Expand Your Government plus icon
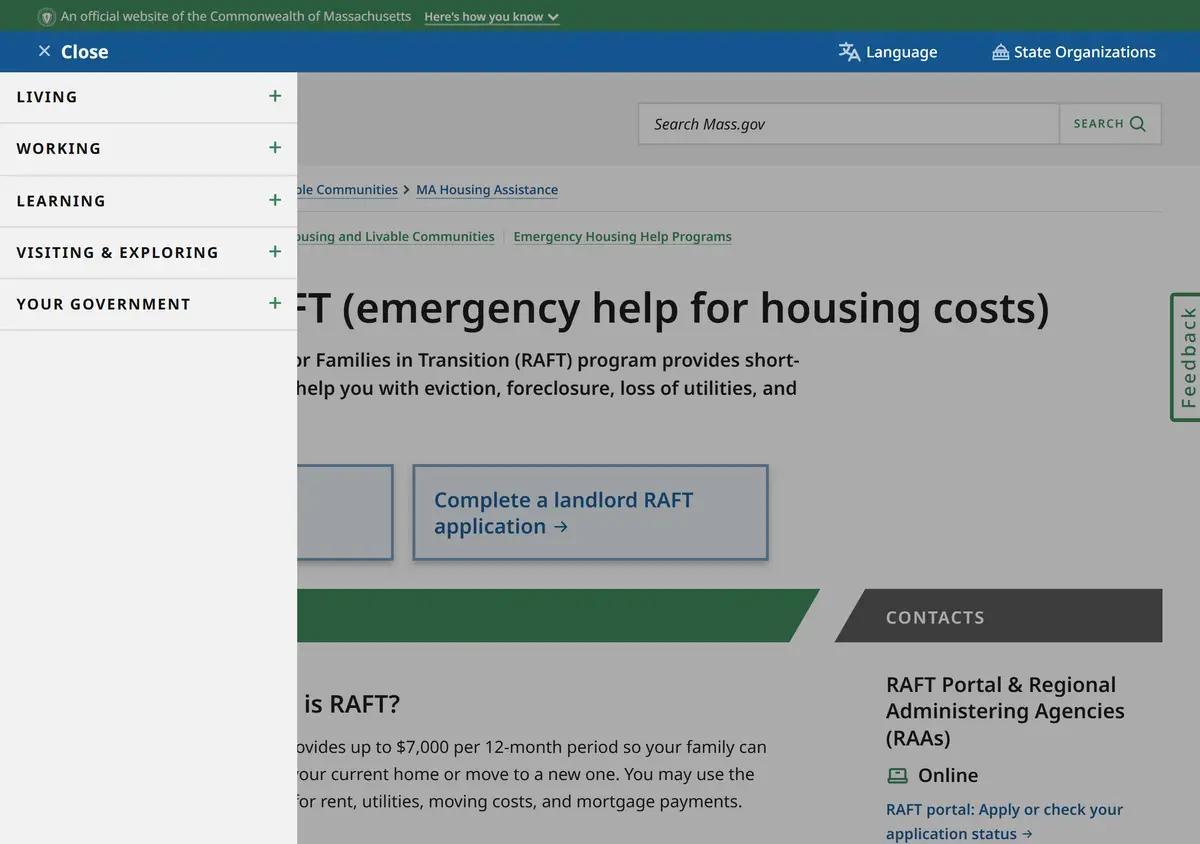 (x=275, y=303)
